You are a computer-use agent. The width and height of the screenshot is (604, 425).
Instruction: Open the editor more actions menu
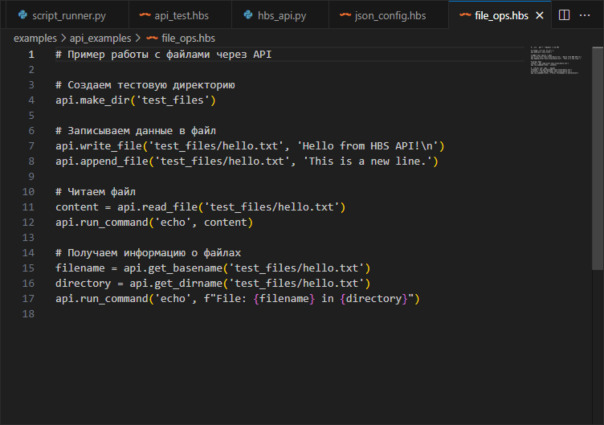[587, 16]
